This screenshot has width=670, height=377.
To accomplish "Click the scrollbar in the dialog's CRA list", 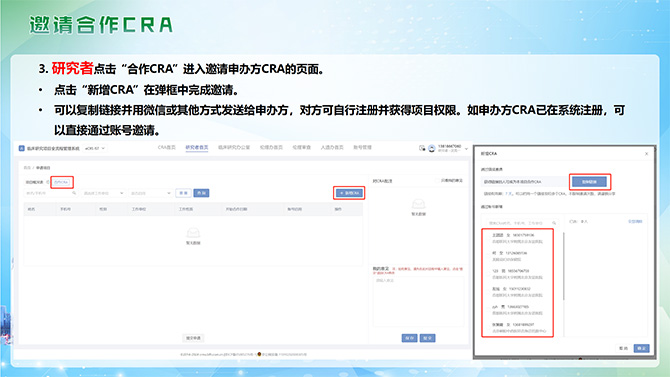I will point(564,266).
